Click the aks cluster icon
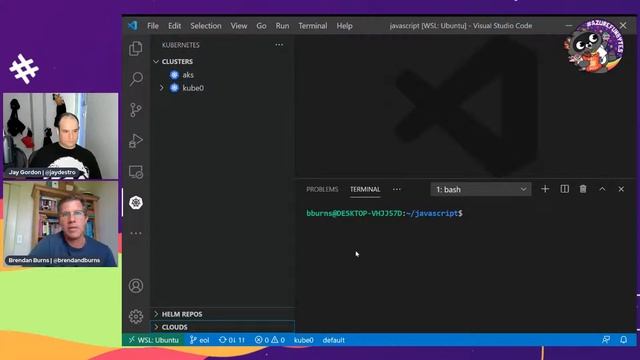This screenshot has height=360, width=640. point(174,75)
